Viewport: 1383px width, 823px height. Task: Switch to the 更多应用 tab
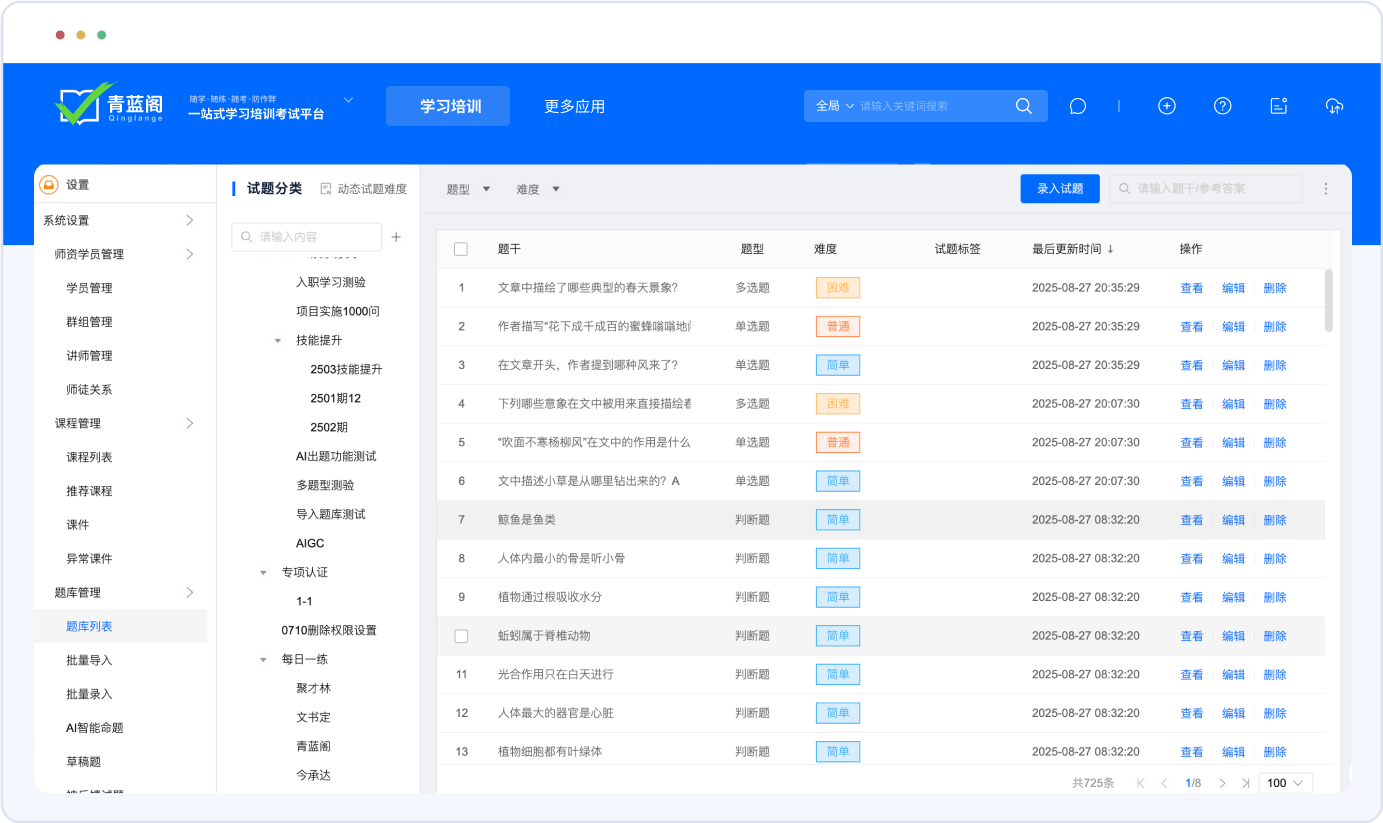(574, 106)
